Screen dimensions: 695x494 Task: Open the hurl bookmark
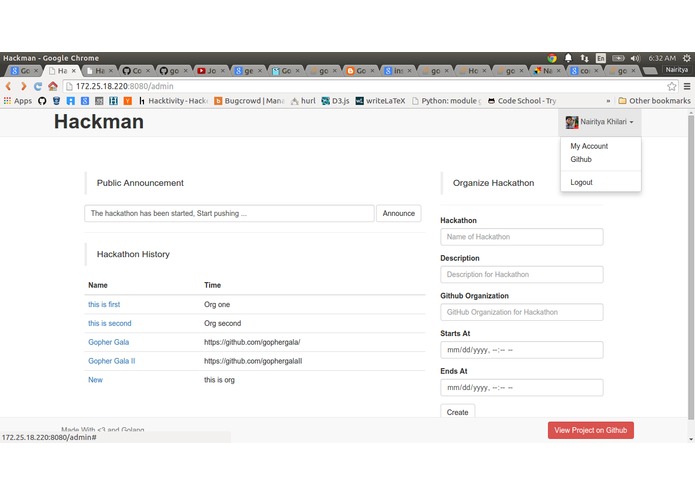[303, 101]
